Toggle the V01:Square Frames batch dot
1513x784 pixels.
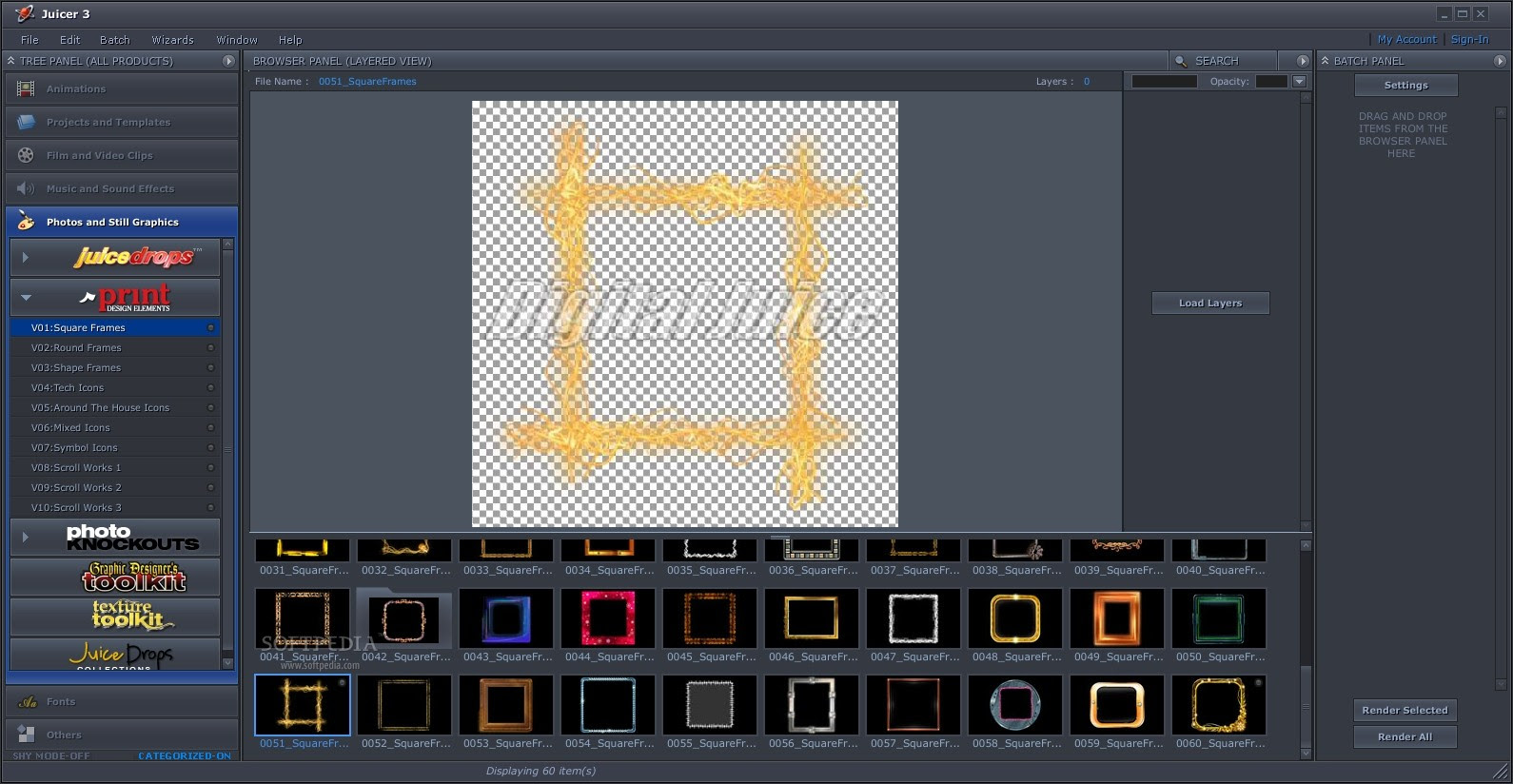[211, 327]
